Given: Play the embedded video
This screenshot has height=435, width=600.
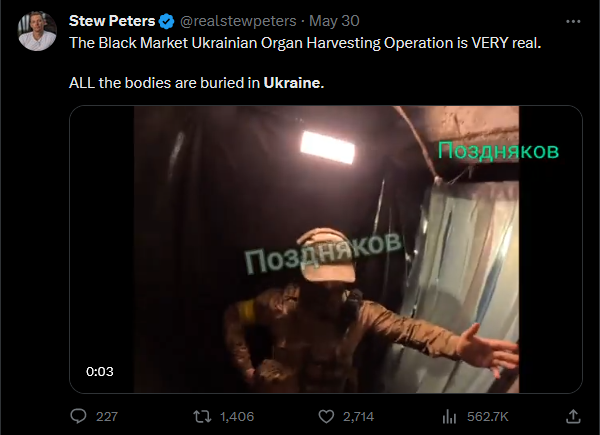Looking at the screenshot, I should click(x=326, y=249).
